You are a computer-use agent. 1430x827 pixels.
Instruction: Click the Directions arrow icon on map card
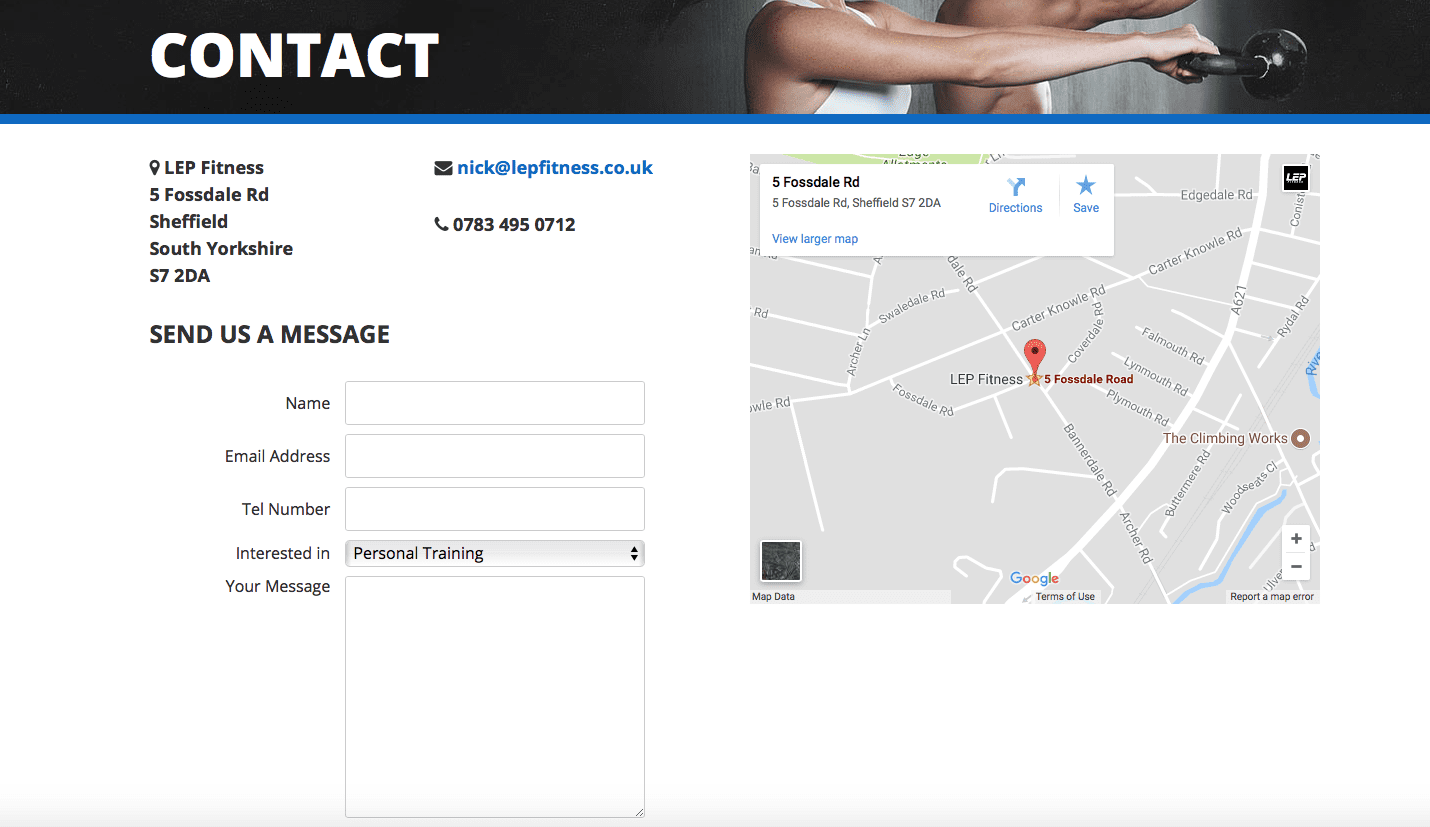pos(1016,187)
